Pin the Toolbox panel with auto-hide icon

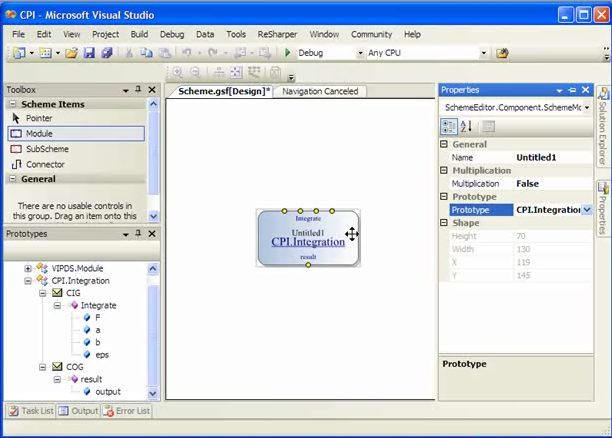pos(138,90)
